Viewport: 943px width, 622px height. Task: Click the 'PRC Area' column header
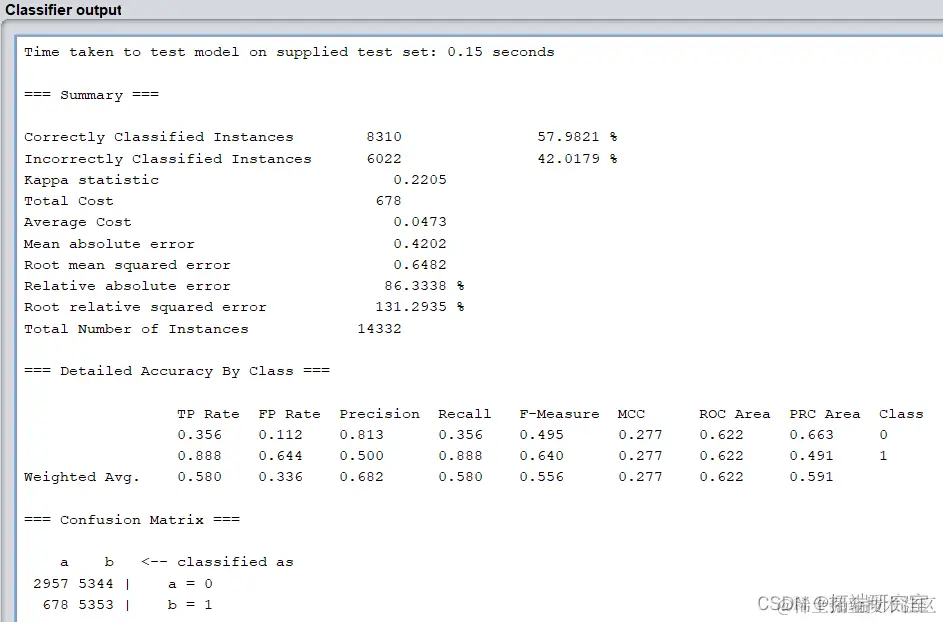point(825,414)
